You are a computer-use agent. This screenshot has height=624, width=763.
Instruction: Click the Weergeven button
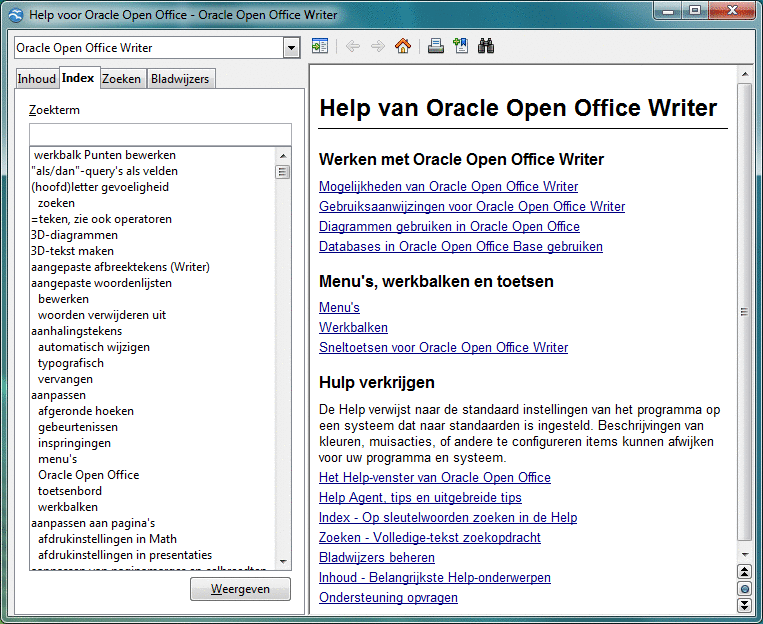click(240, 589)
